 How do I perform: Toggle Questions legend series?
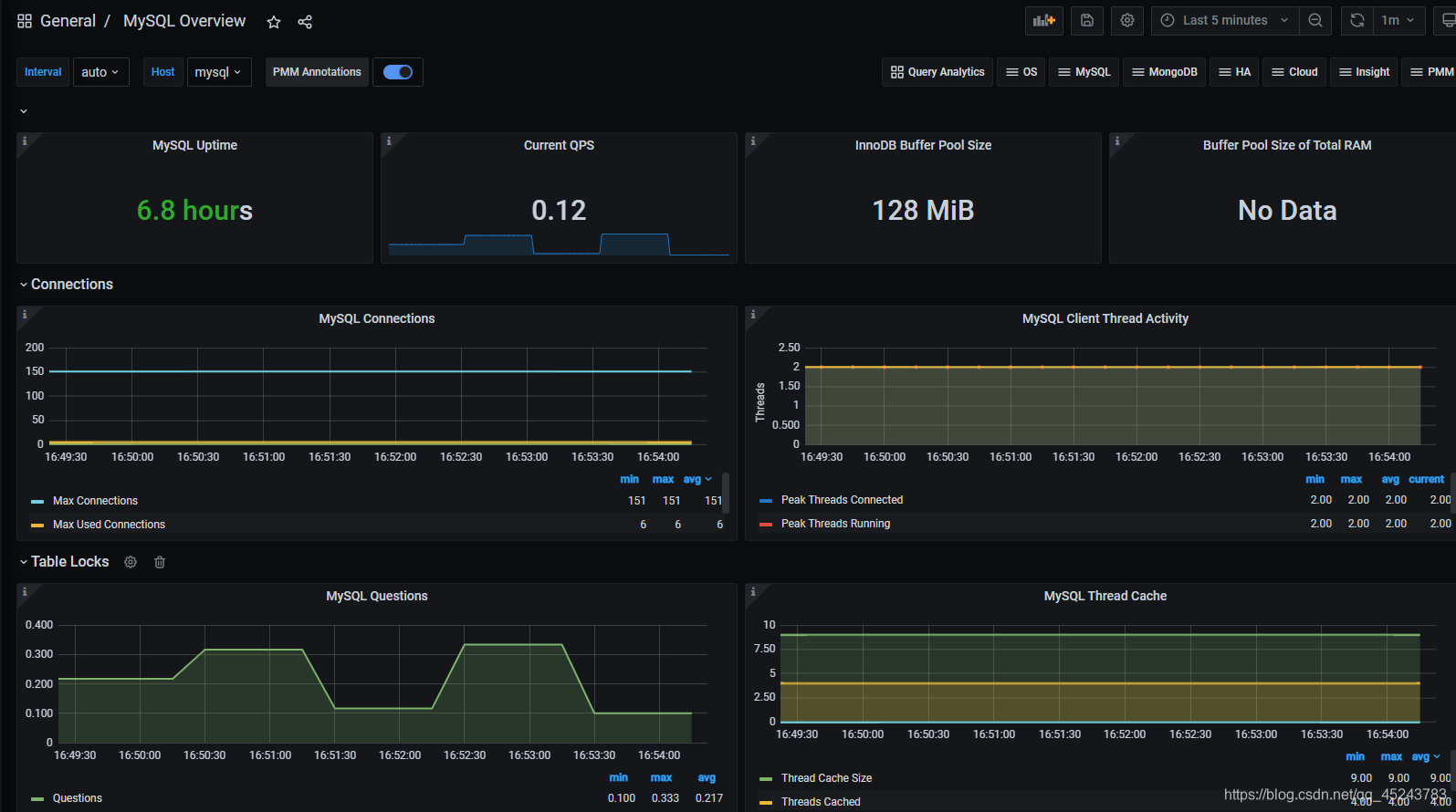point(77,798)
